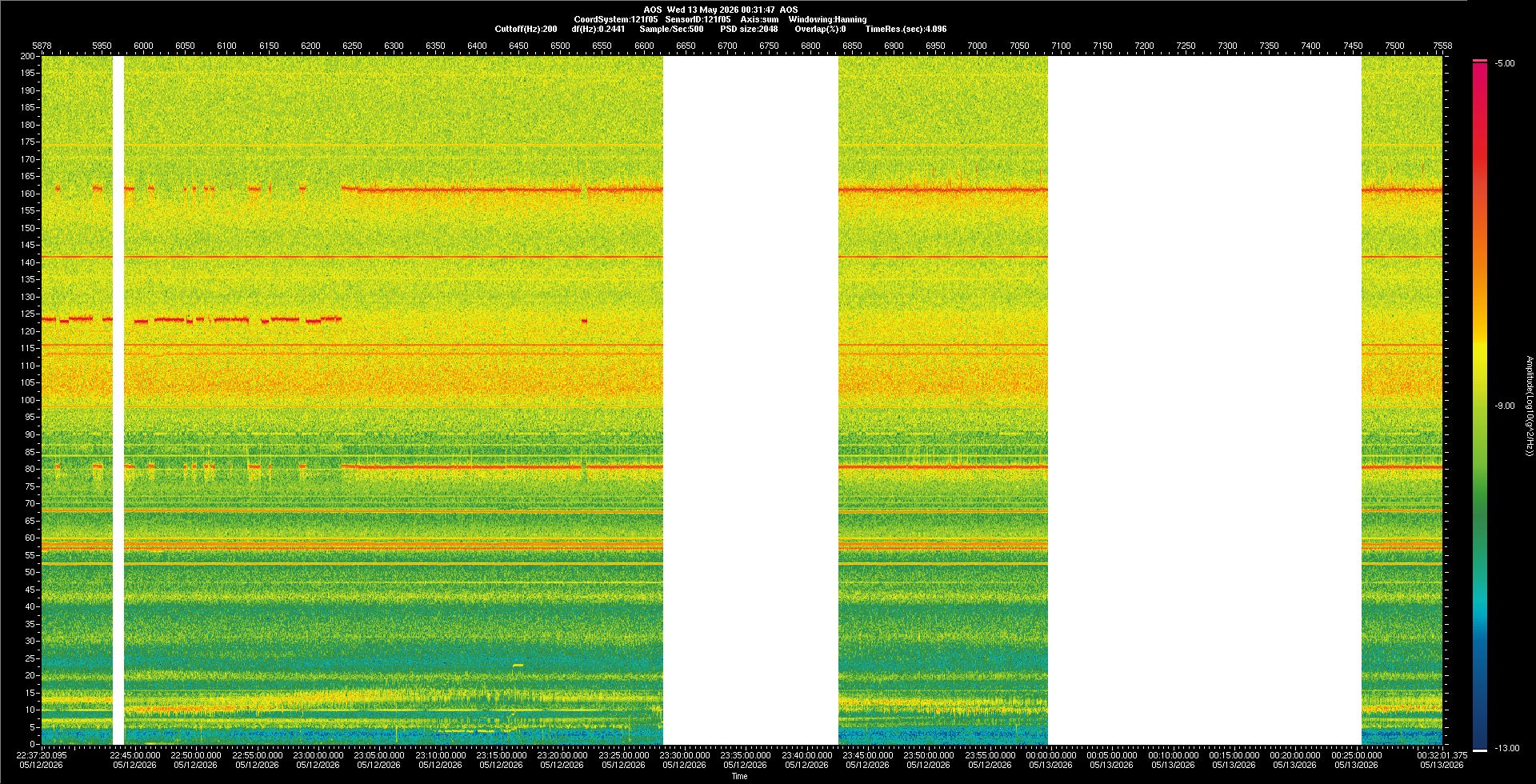Click the -13.00 colorbar minimum label
This screenshot has width=1536, height=784.
pyautogui.click(x=1506, y=748)
